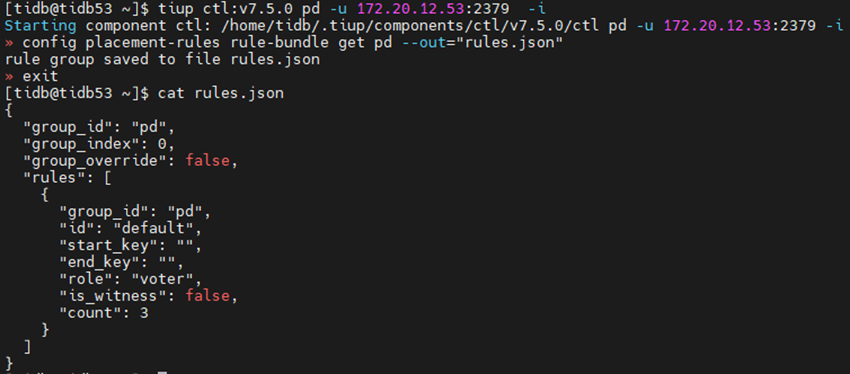Click the "start_key" field name
Viewport: 850px width, 374px height.
(104, 246)
